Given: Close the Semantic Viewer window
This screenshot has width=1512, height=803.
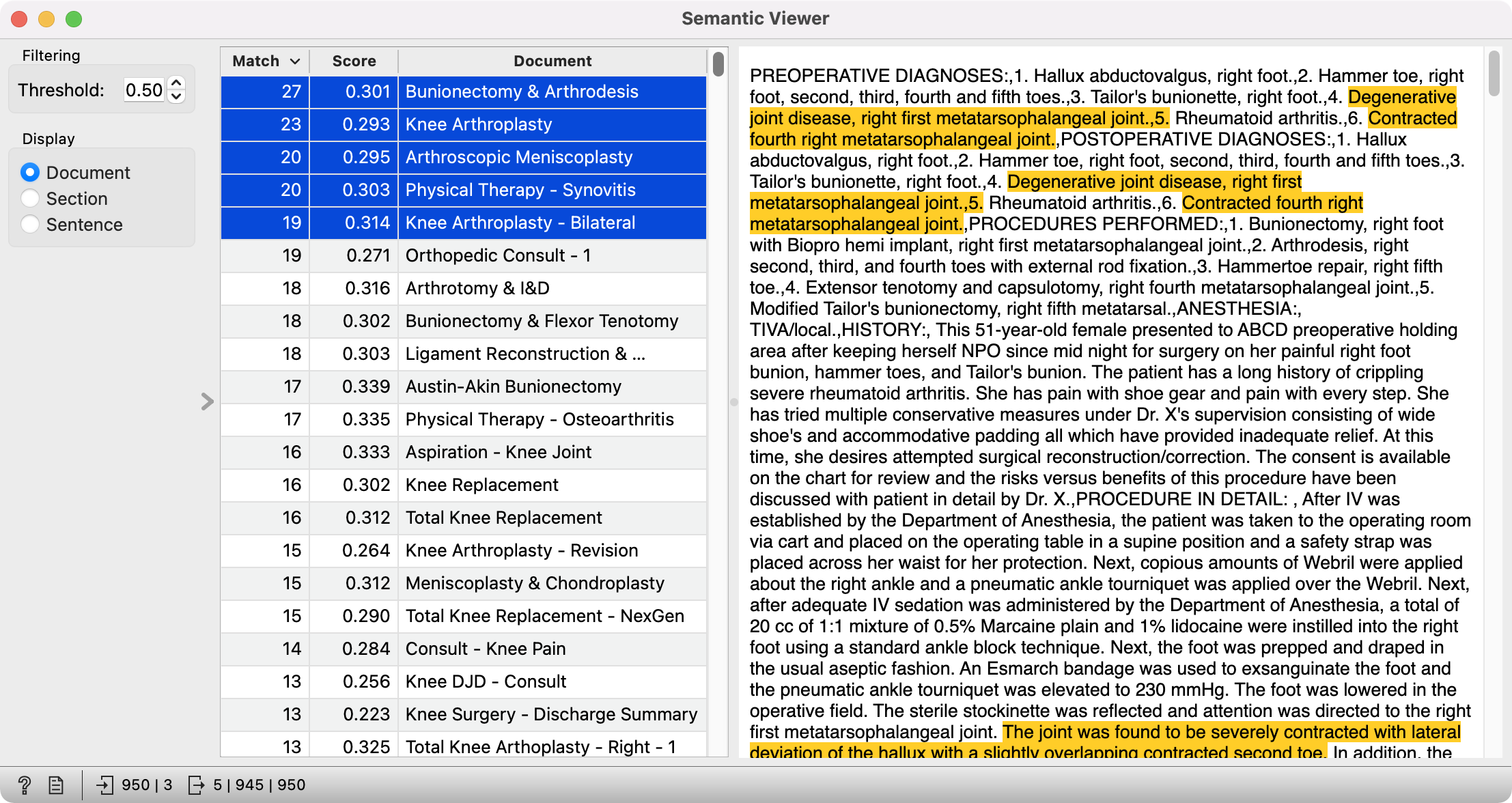Looking at the screenshot, I should tap(20, 19).
